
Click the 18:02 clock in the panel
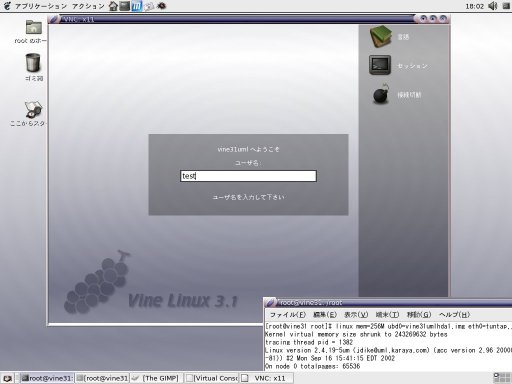coord(474,6)
